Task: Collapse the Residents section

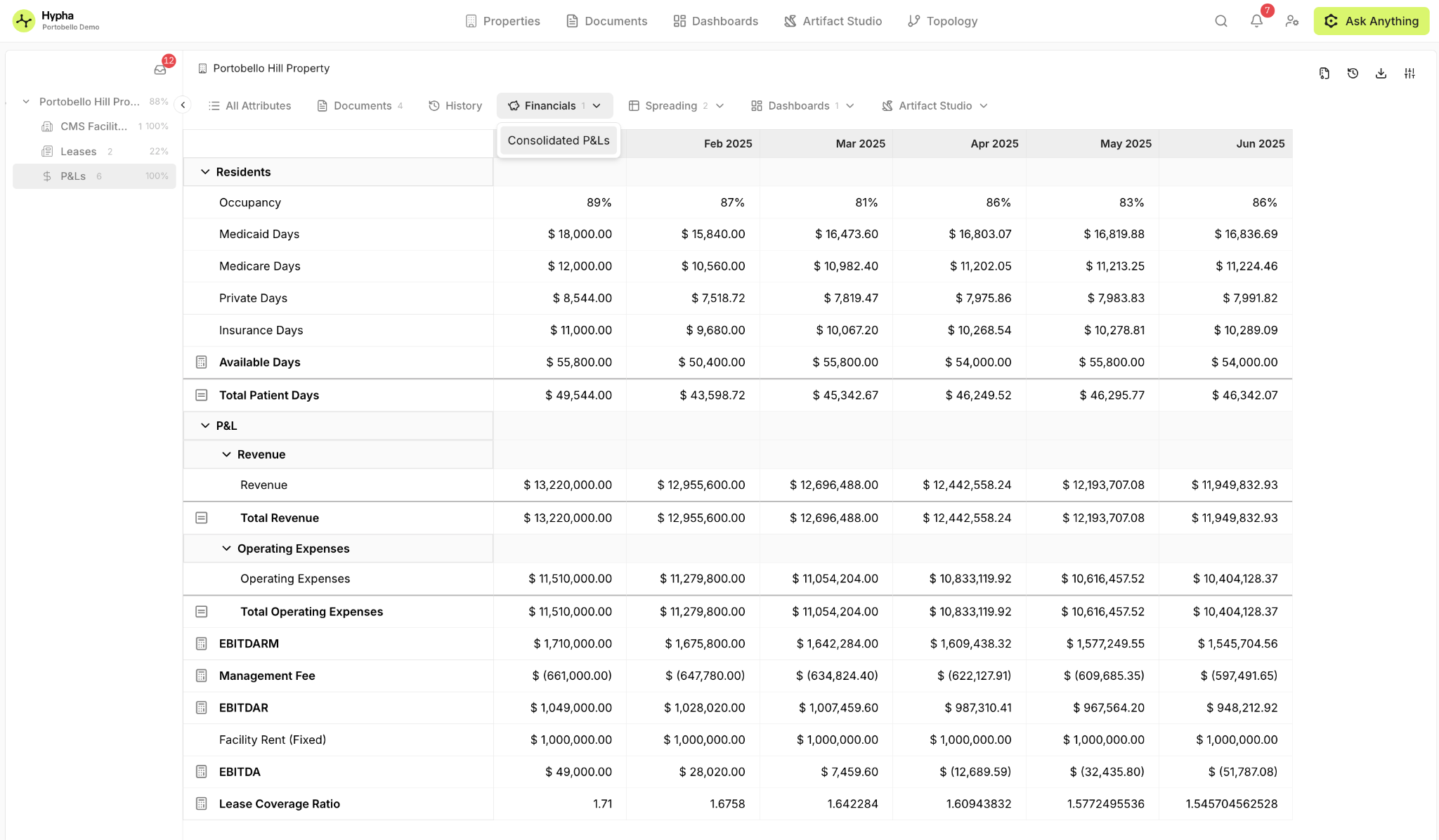Action: [205, 172]
